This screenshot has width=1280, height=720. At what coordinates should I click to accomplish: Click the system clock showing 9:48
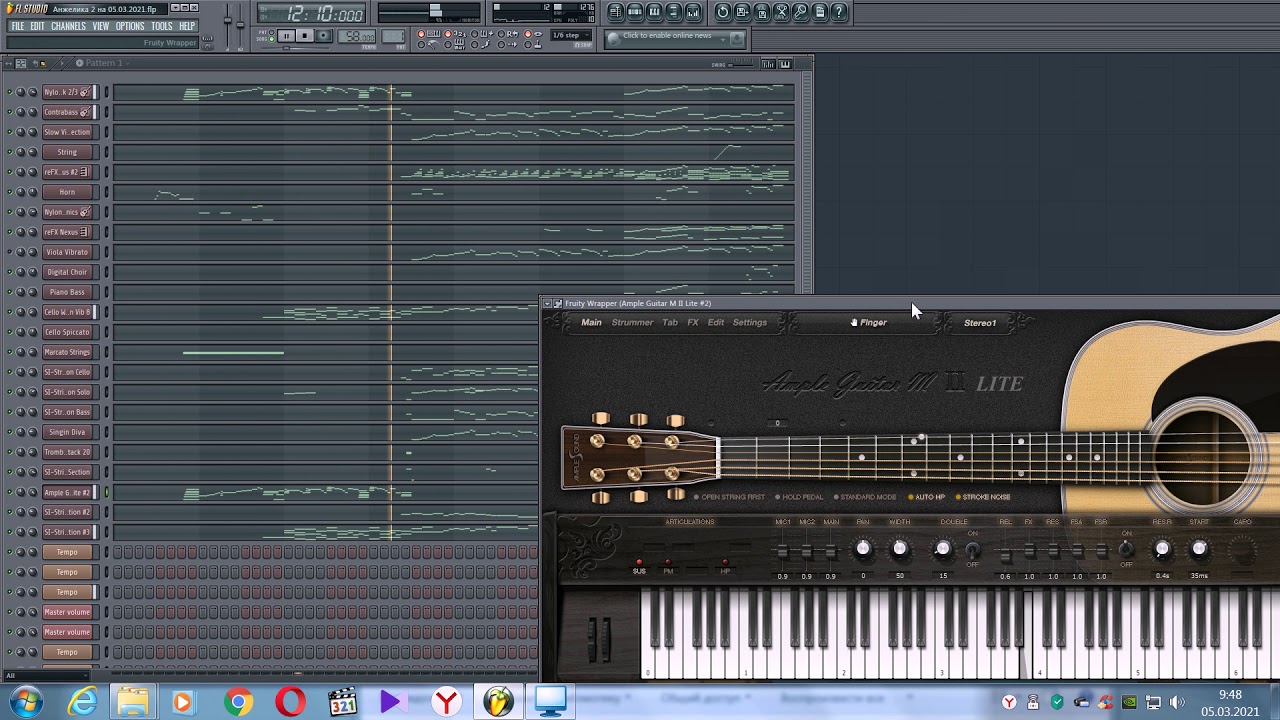pyautogui.click(x=1230, y=695)
